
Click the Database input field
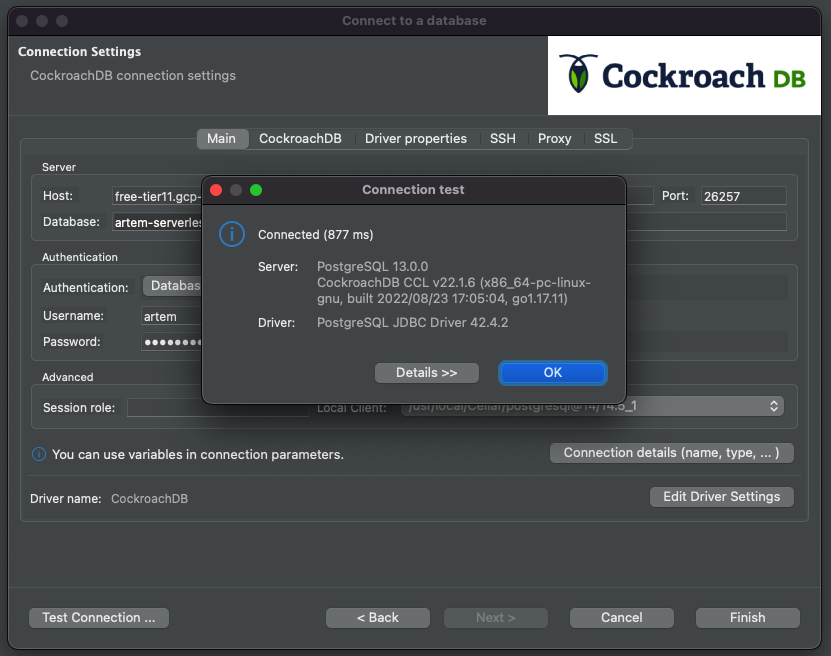[x=157, y=222]
